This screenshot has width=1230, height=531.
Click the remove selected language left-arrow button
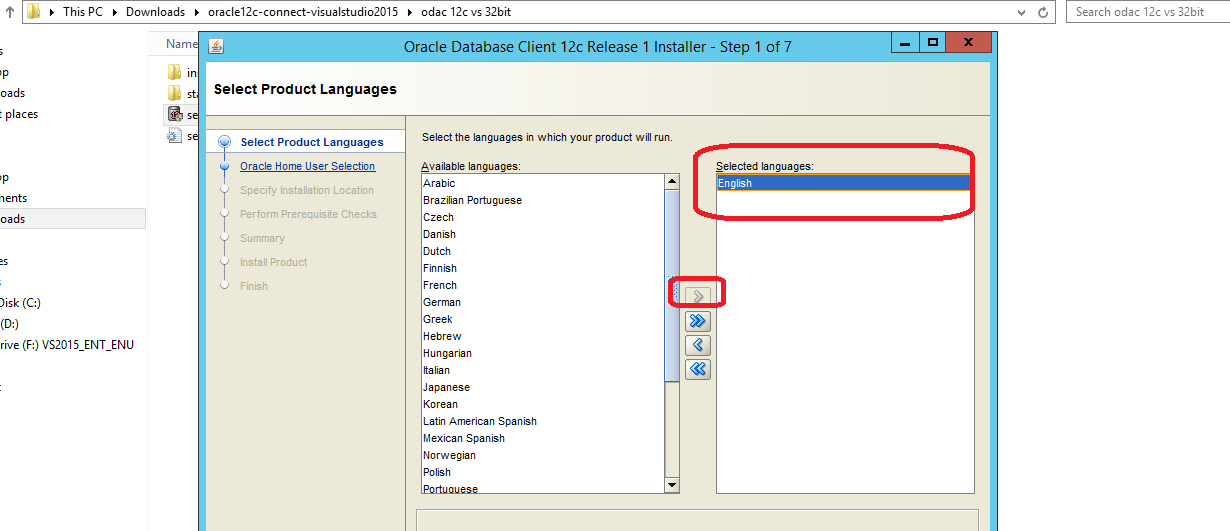coord(697,345)
